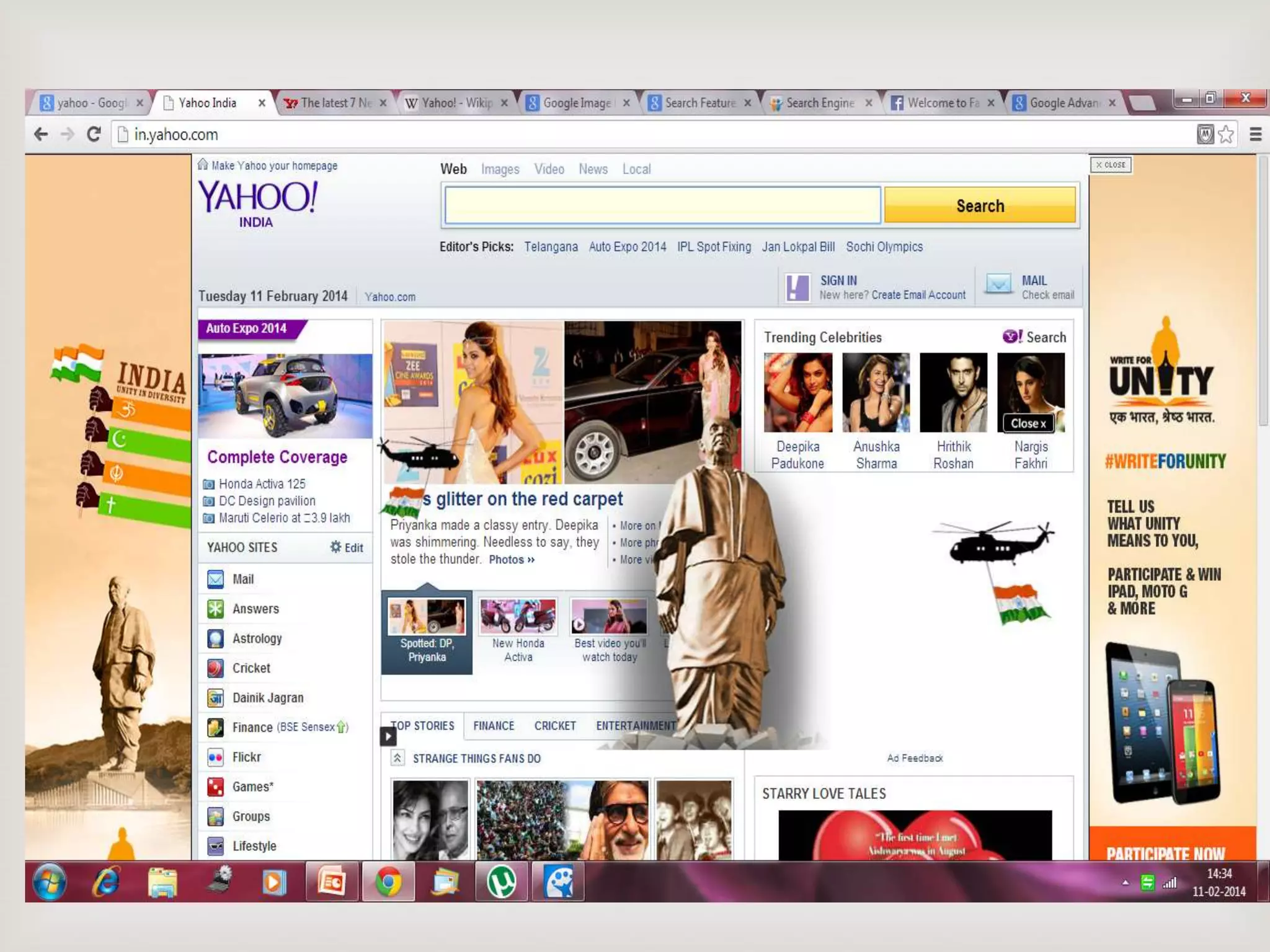Switch to the Images search tab
The width and height of the screenshot is (1270, 952).
coord(500,169)
